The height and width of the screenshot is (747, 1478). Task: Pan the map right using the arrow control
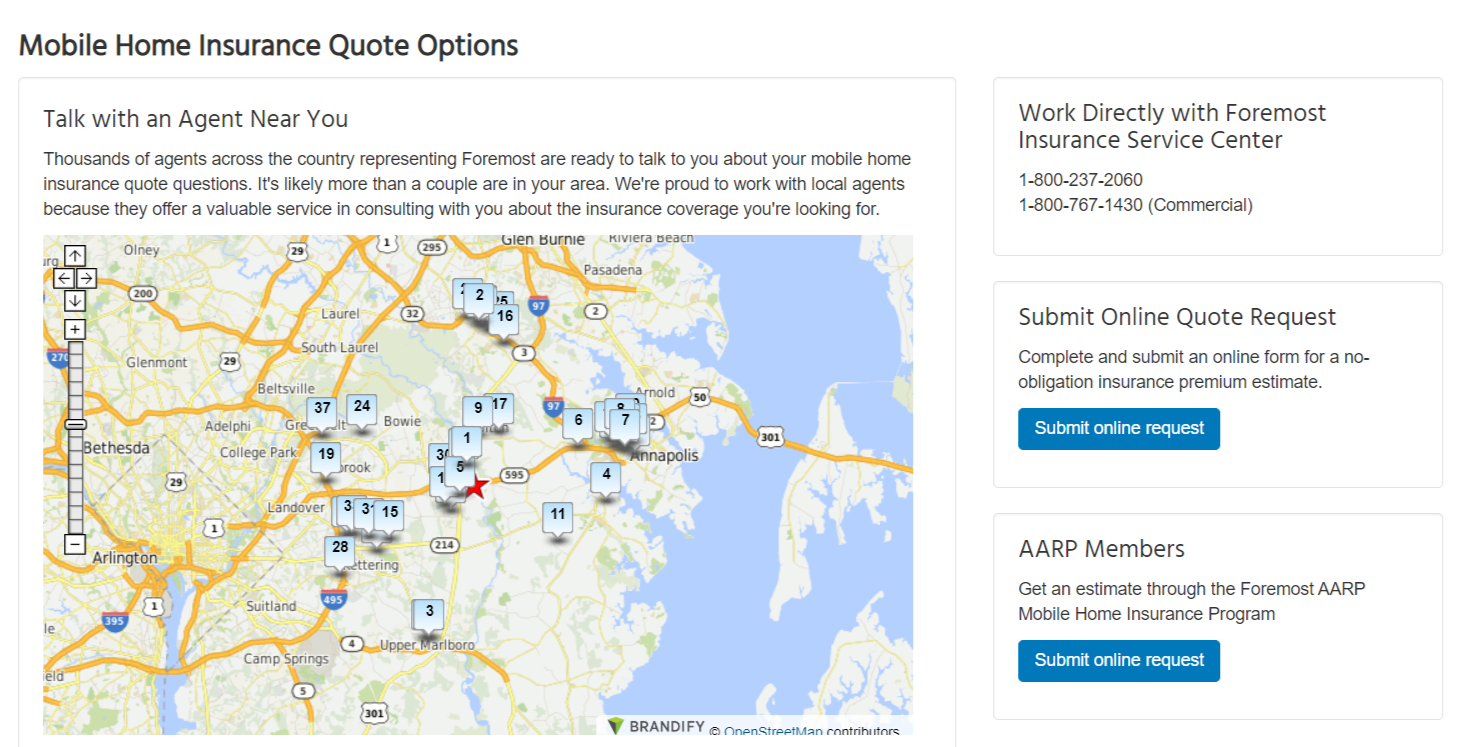(85, 277)
